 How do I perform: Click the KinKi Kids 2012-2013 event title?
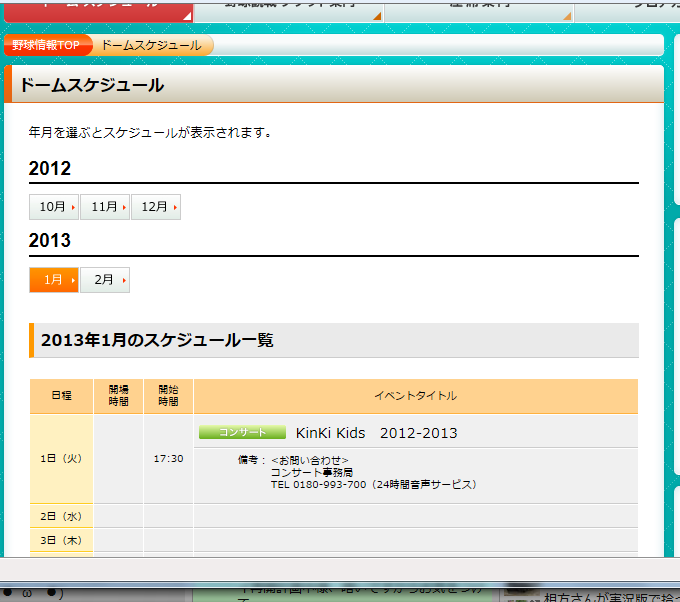(376, 433)
